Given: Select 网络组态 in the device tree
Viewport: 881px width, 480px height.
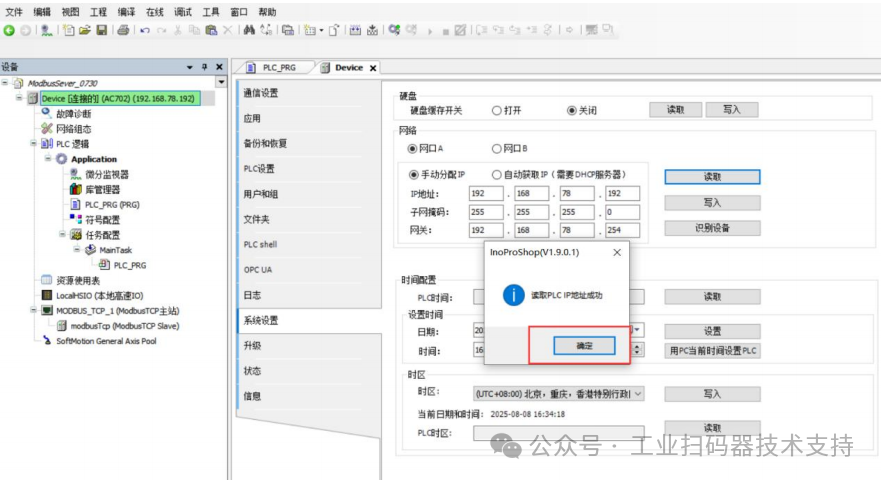Looking at the screenshot, I should pyautogui.click(x=74, y=129).
